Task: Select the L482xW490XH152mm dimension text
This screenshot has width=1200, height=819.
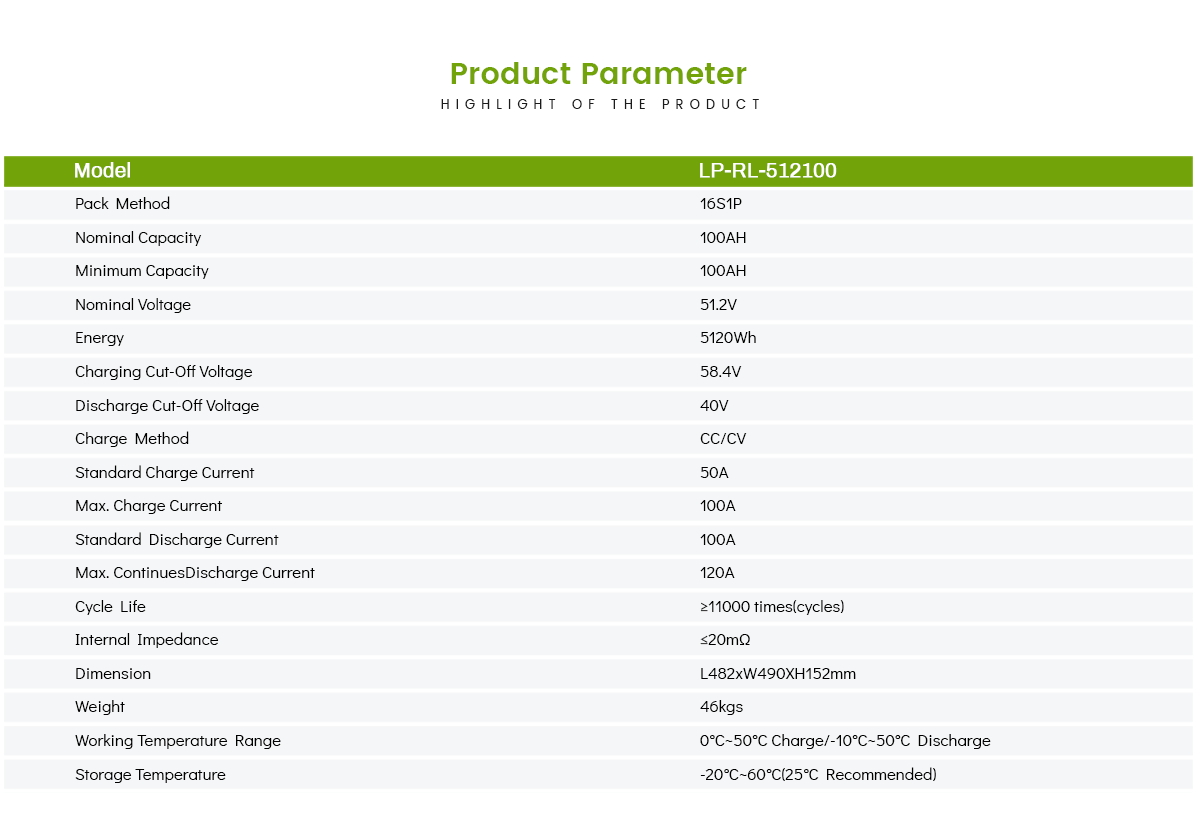Action: tap(778, 674)
